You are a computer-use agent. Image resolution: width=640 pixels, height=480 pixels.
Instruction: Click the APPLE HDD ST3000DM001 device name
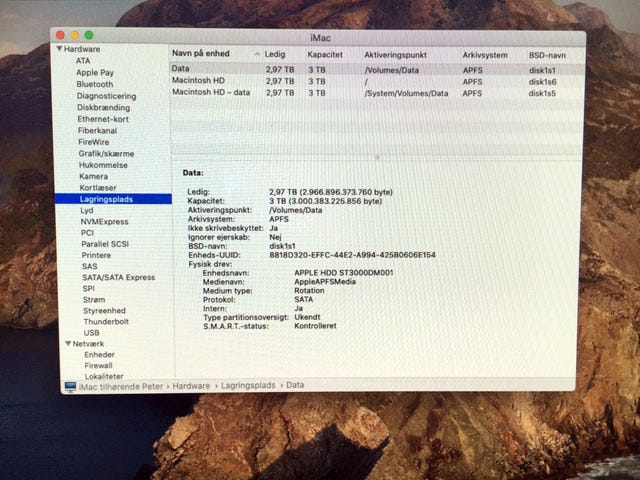coord(344,273)
